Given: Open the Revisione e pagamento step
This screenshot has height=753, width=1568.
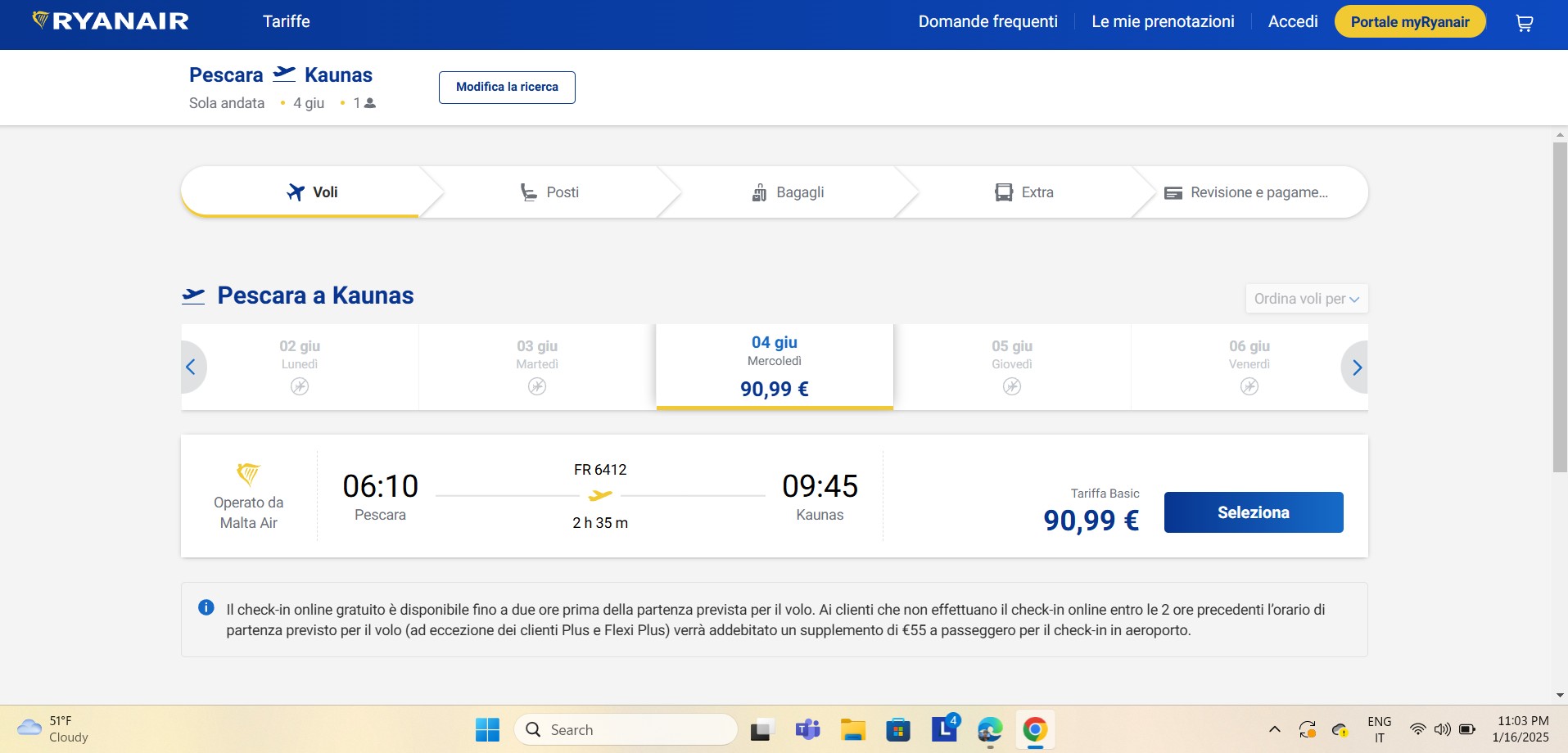Looking at the screenshot, I should tap(1245, 192).
